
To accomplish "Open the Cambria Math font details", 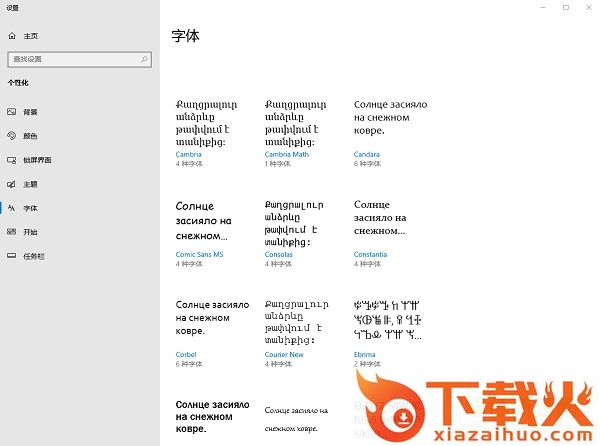I will tap(287, 154).
